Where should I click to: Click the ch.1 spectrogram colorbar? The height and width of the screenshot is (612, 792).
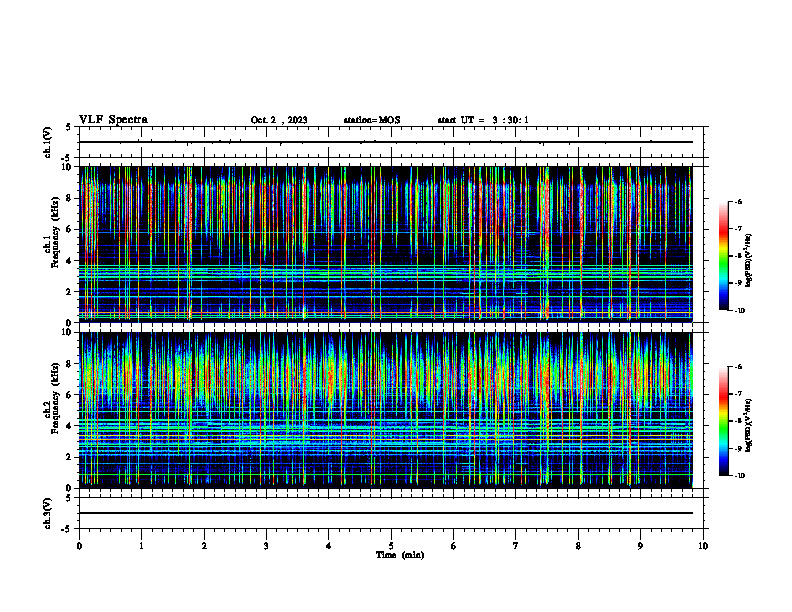coord(723,256)
